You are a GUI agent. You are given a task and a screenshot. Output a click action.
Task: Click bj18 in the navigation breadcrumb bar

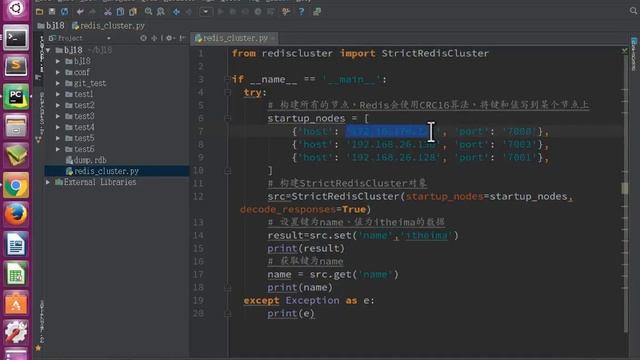51,26
